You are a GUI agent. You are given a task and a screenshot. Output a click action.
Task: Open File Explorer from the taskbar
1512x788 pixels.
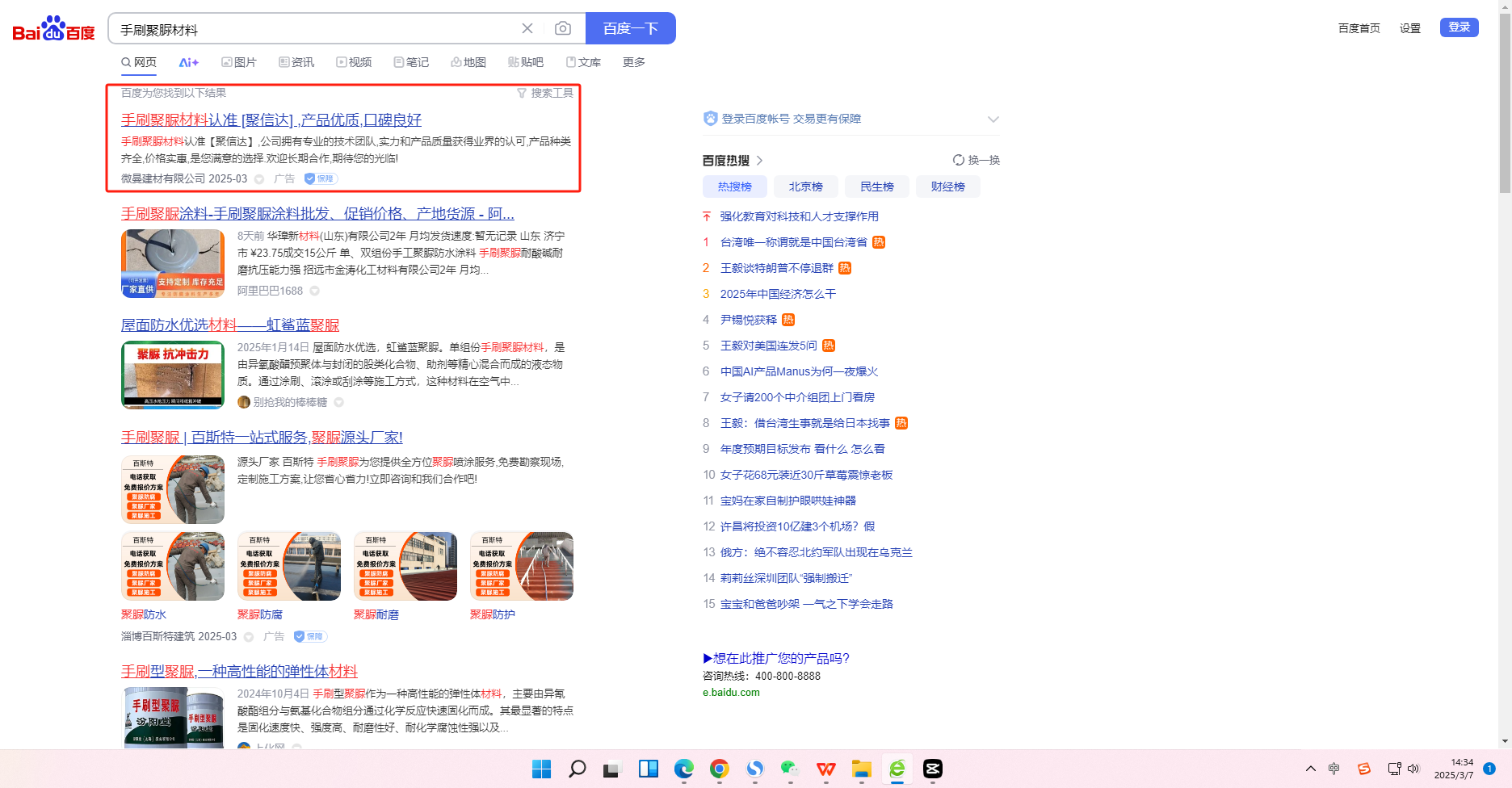pyautogui.click(x=861, y=769)
